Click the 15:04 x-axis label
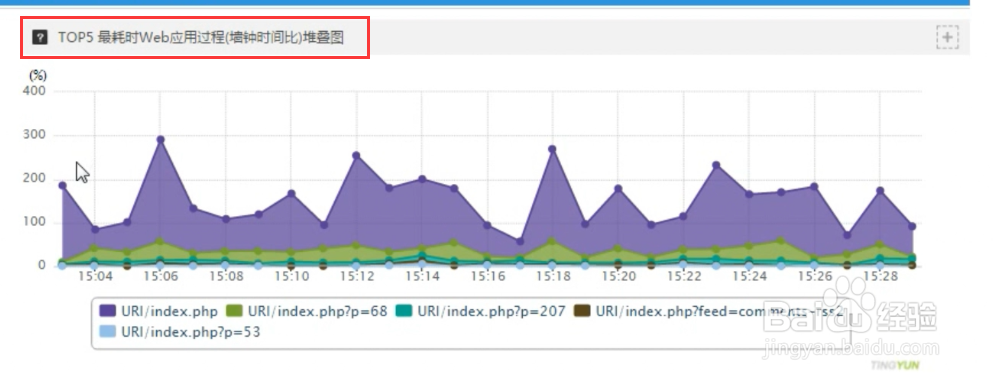 [95, 277]
